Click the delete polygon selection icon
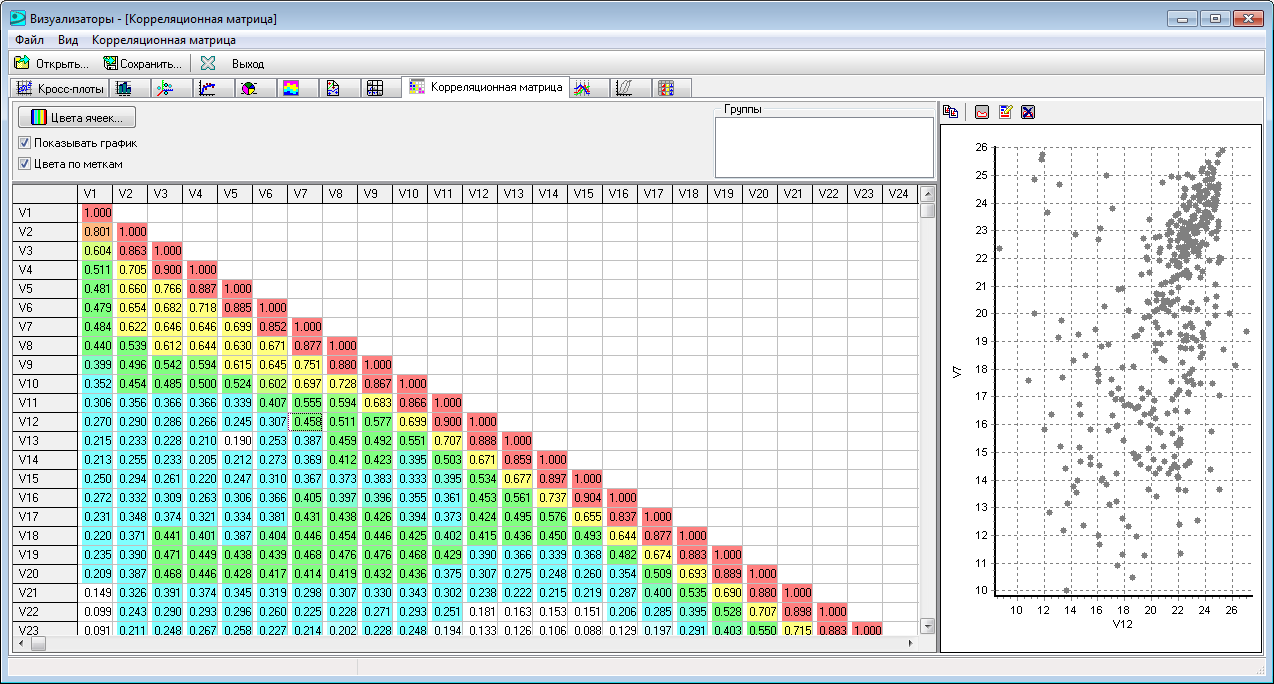The image size is (1274, 684). click(x=1027, y=112)
